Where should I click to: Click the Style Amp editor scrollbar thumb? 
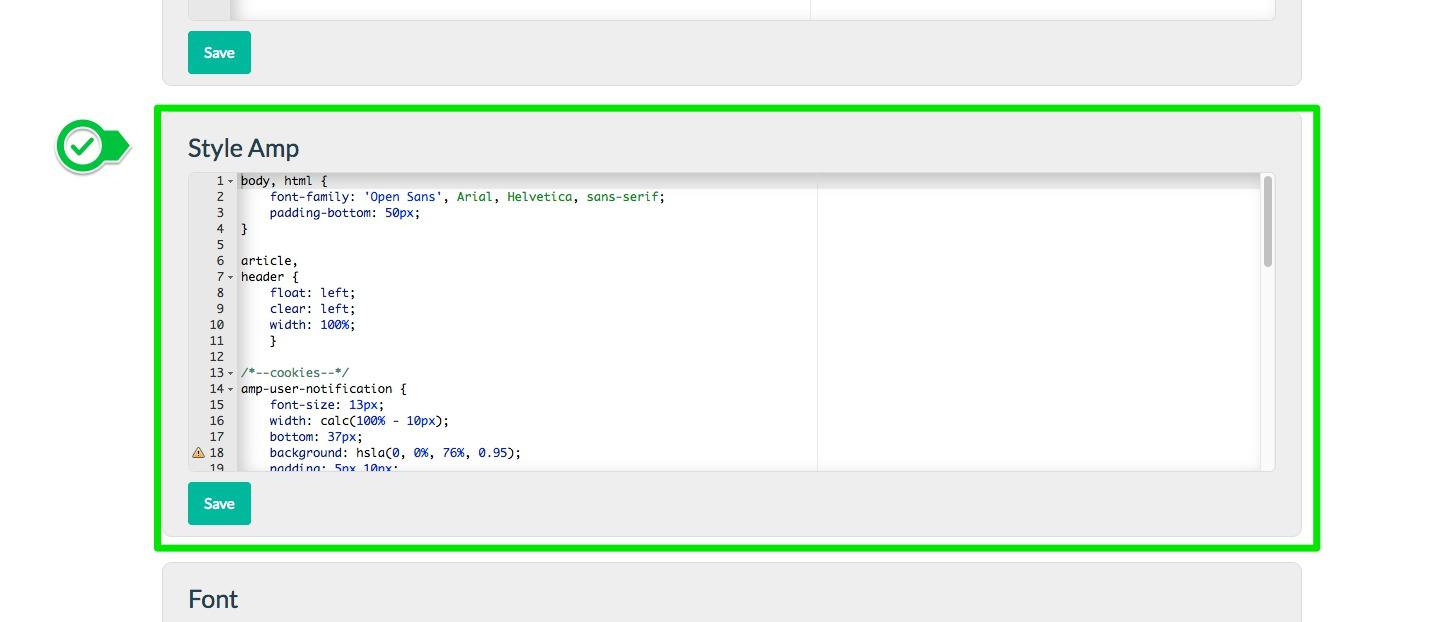(x=1267, y=222)
